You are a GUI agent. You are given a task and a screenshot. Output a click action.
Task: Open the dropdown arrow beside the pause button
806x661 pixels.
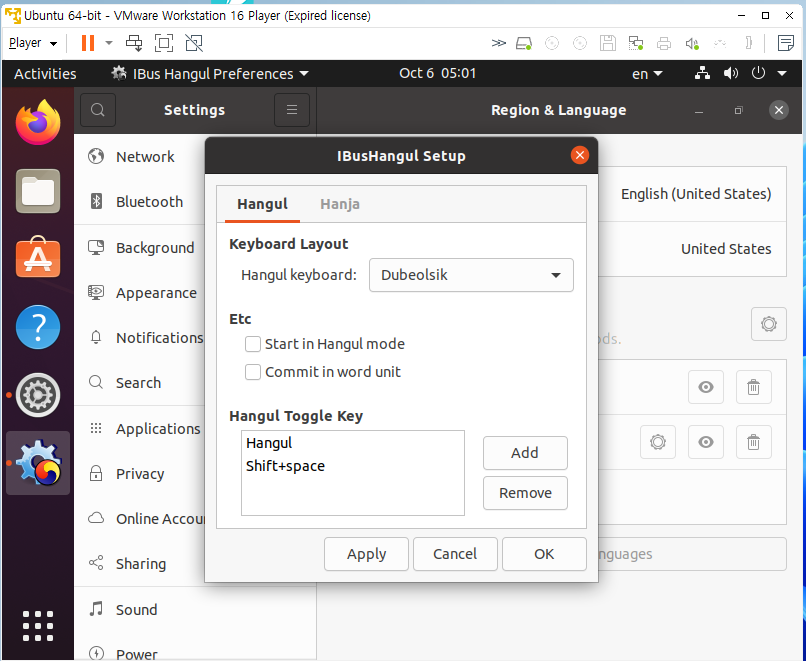click(x=109, y=43)
